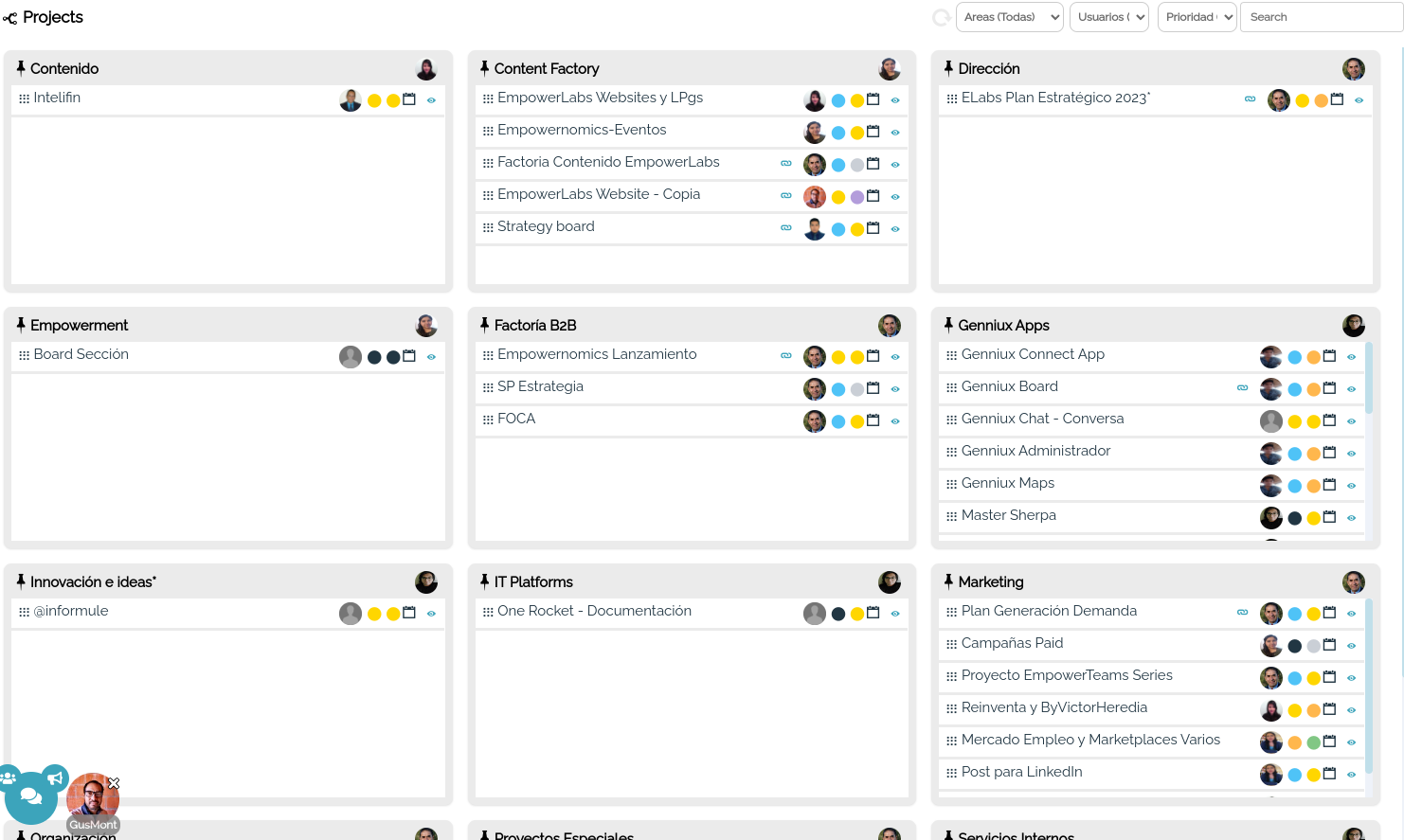This screenshot has height=840, width=1404.
Task: Focus the Search input field
Action: [x=1322, y=17]
